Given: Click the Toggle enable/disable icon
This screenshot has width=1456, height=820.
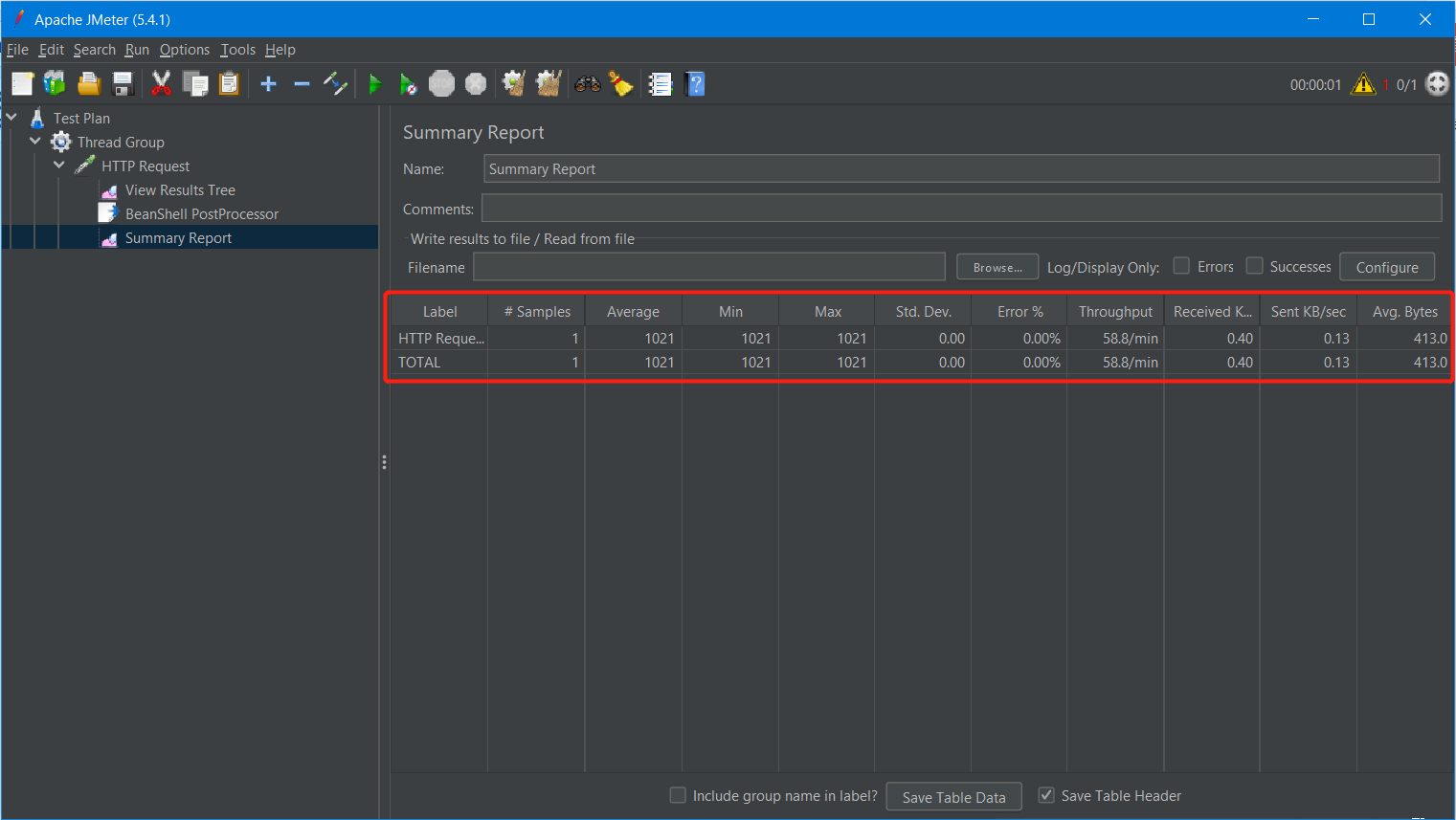Looking at the screenshot, I should pyautogui.click(x=335, y=84).
